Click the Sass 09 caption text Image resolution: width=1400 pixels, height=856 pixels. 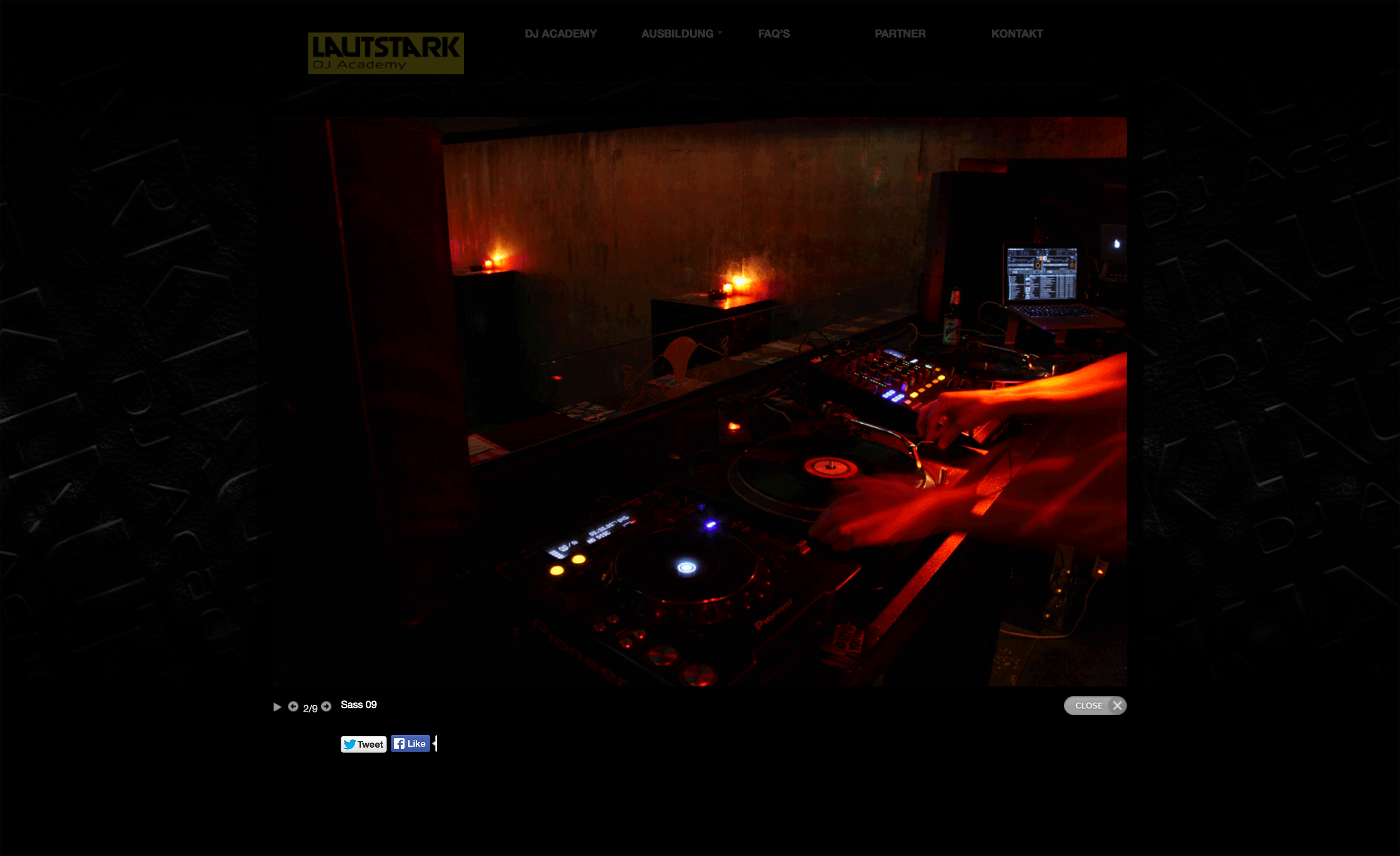click(359, 705)
